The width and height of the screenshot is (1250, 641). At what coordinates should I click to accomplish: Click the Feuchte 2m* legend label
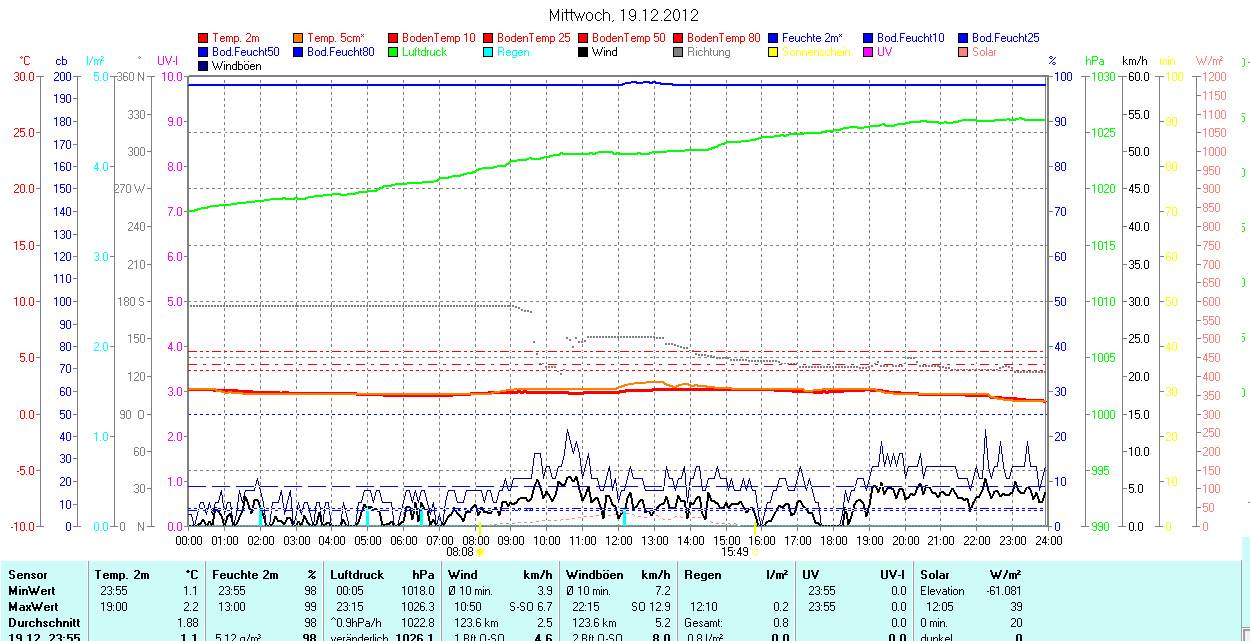coord(812,38)
